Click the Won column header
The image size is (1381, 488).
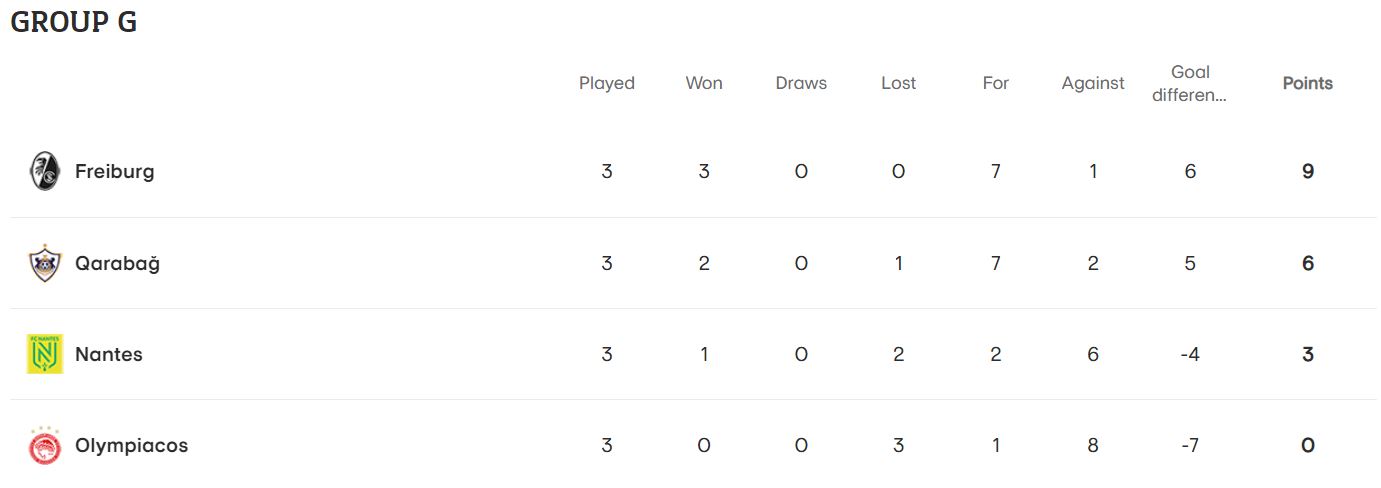704,83
